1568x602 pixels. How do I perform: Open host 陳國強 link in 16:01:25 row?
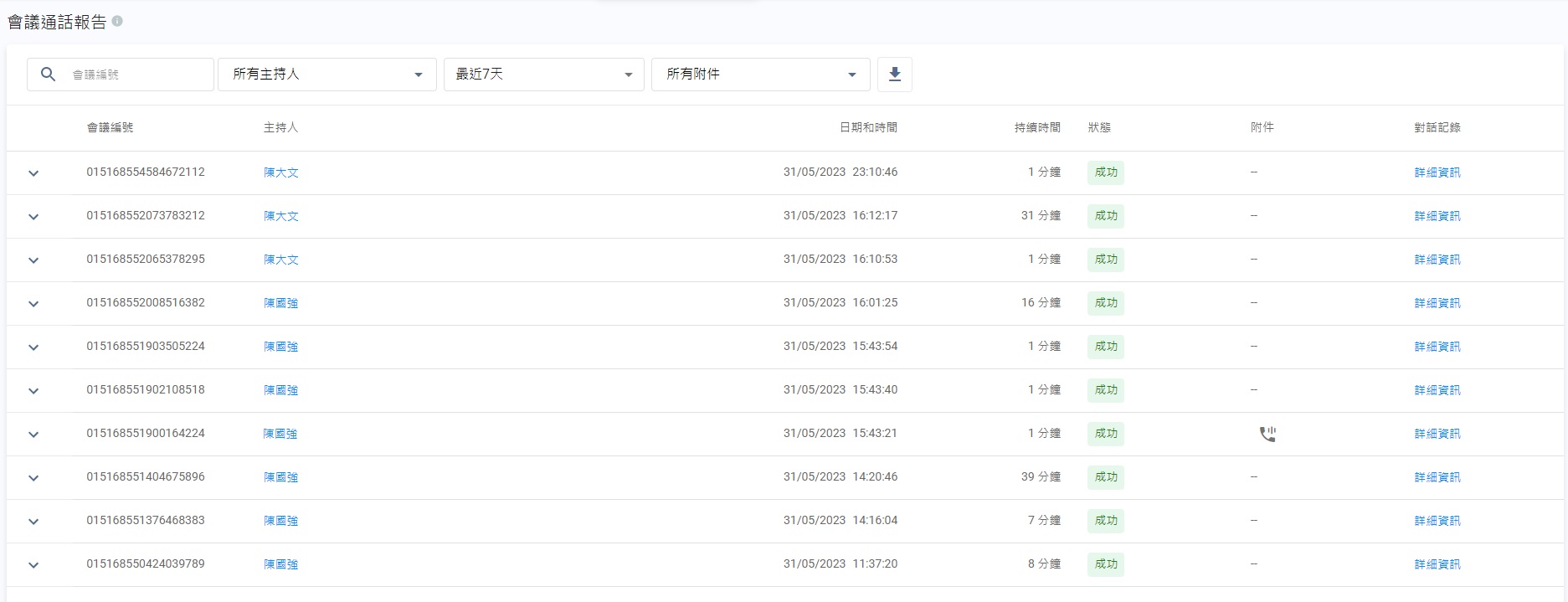coord(281,303)
